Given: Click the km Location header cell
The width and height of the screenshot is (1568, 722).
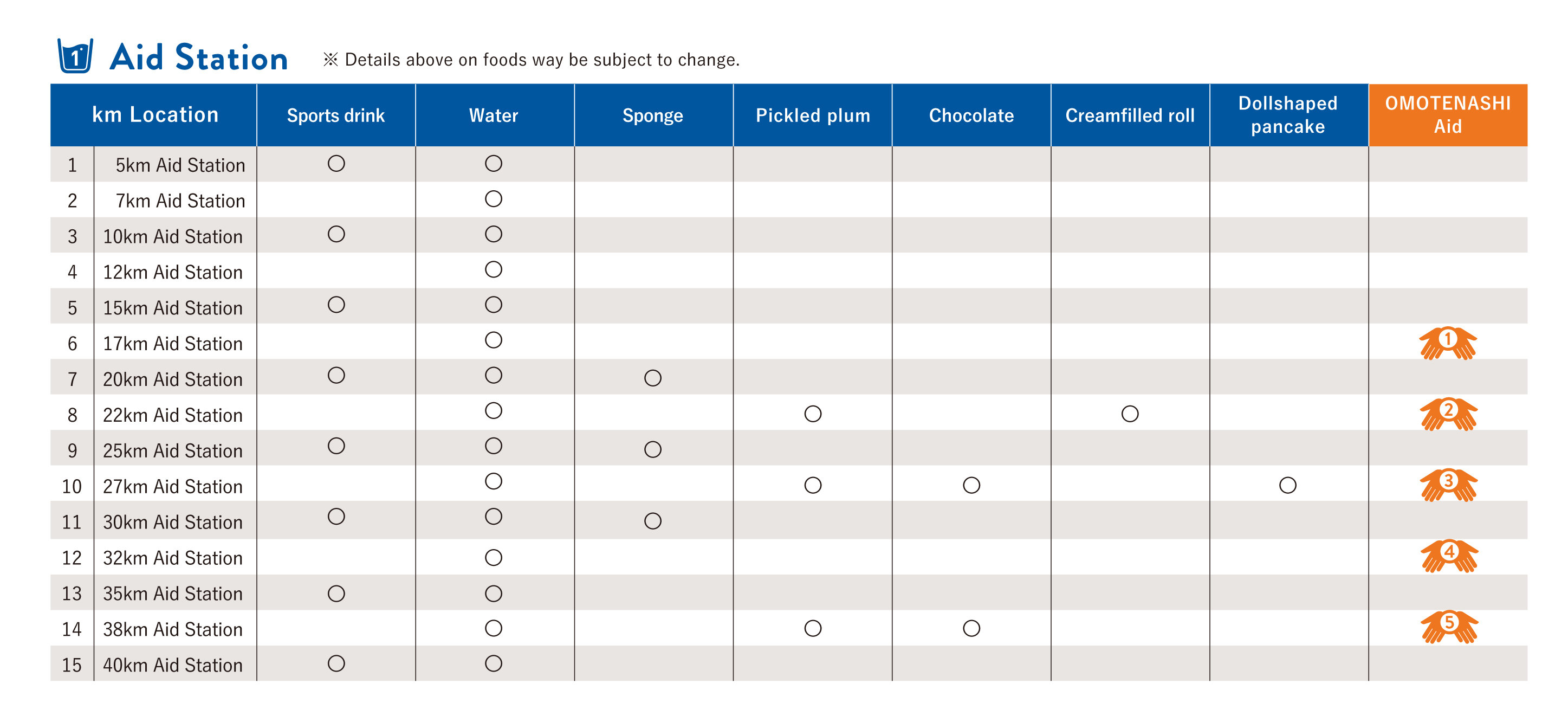Looking at the screenshot, I should tap(154, 115).
